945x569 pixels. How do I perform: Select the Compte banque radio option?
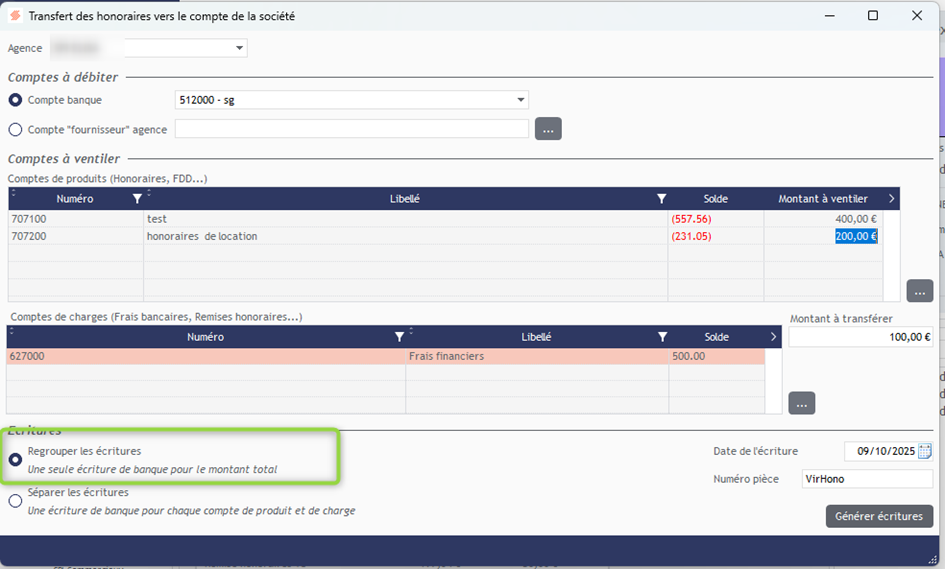15,100
